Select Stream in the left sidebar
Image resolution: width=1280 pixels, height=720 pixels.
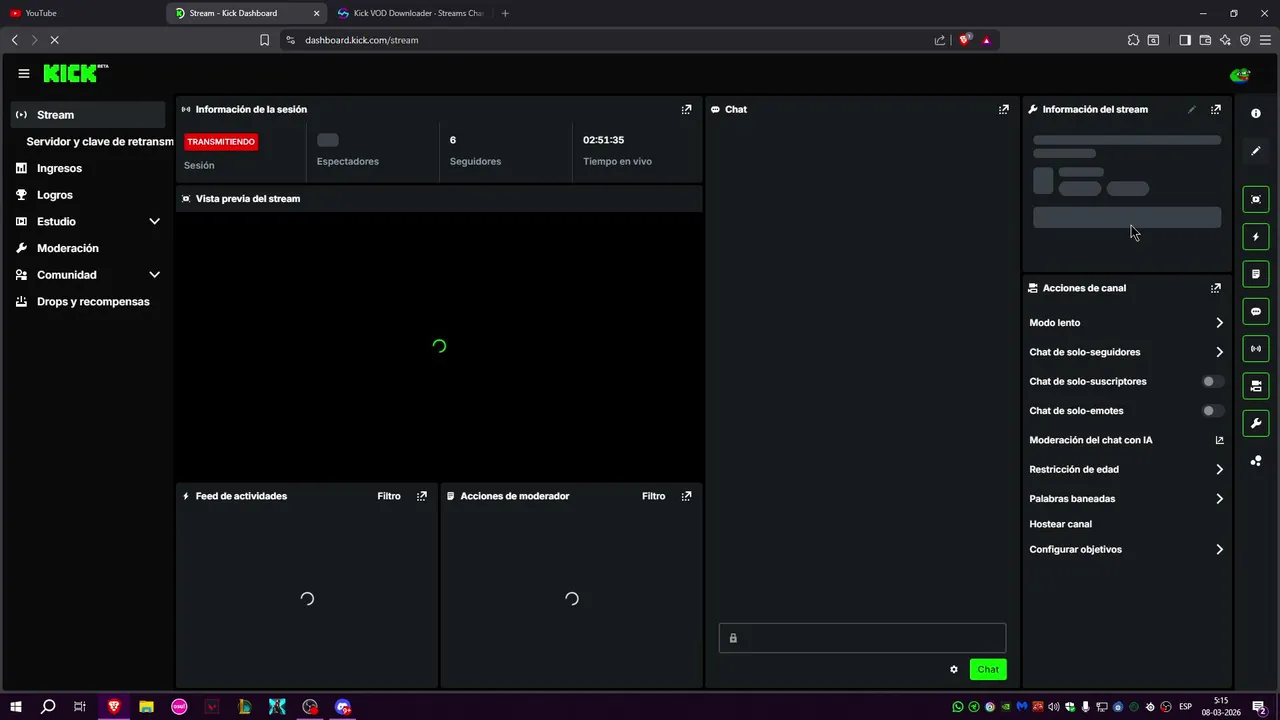(88, 115)
